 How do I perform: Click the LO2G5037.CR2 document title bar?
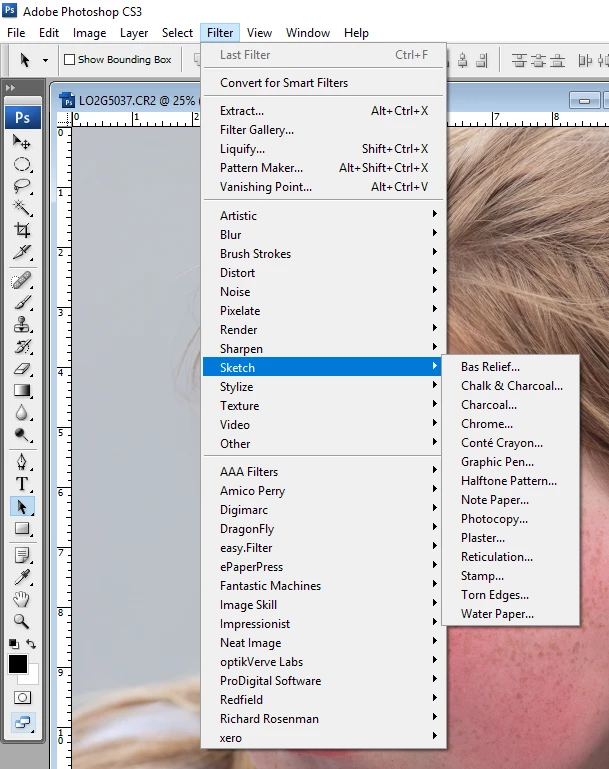pos(127,101)
